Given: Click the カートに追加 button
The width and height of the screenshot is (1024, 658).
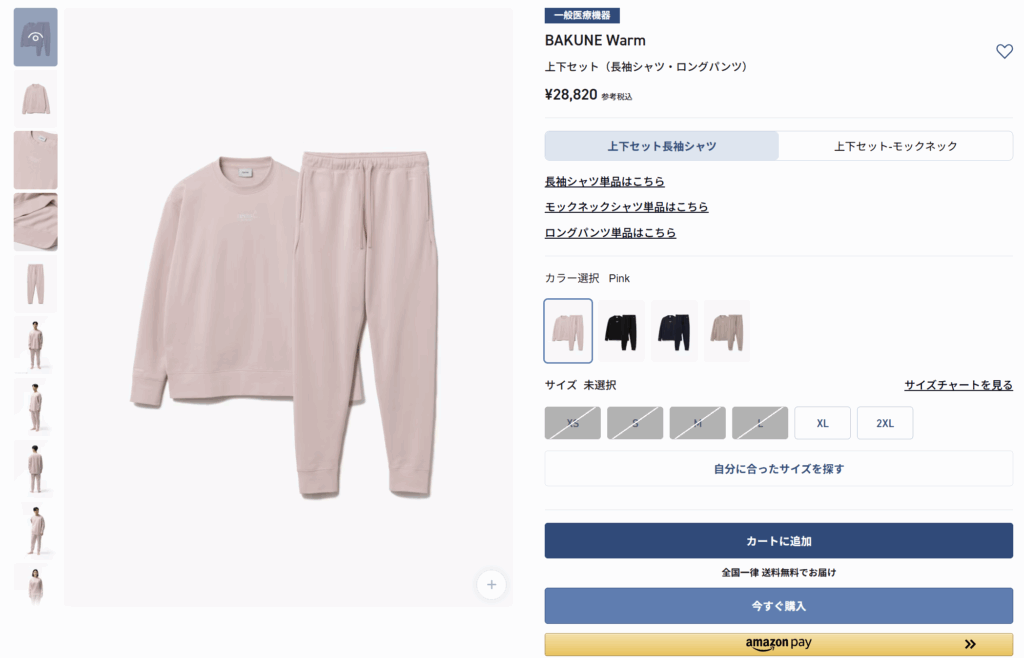Looking at the screenshot, I should coord(778,540).
